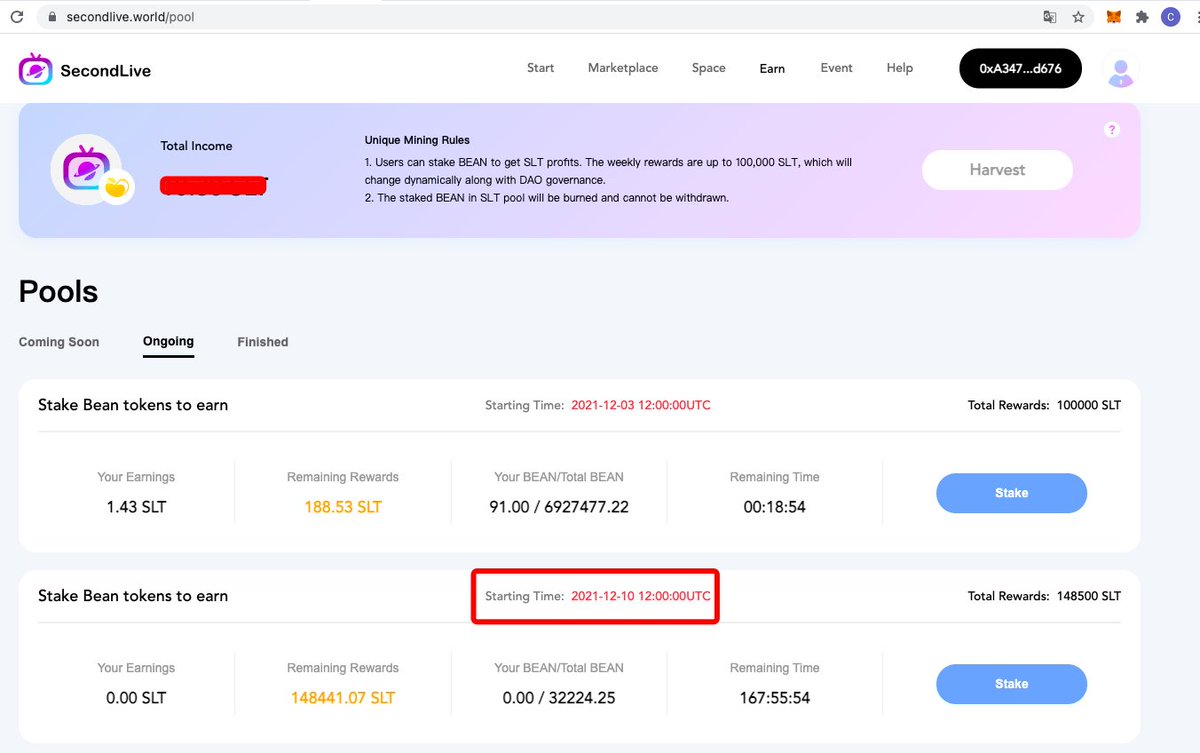Click the page reload icon

(17, 16)
